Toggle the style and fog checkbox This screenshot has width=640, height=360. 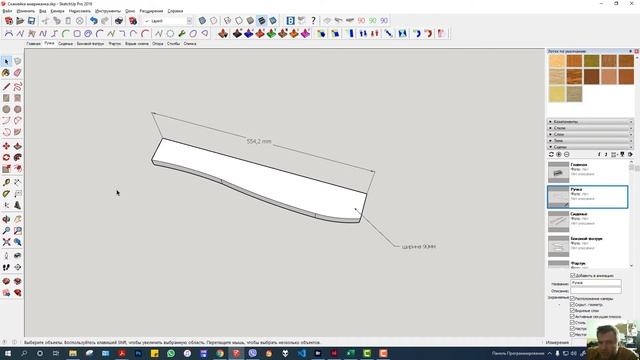(572, 322)
